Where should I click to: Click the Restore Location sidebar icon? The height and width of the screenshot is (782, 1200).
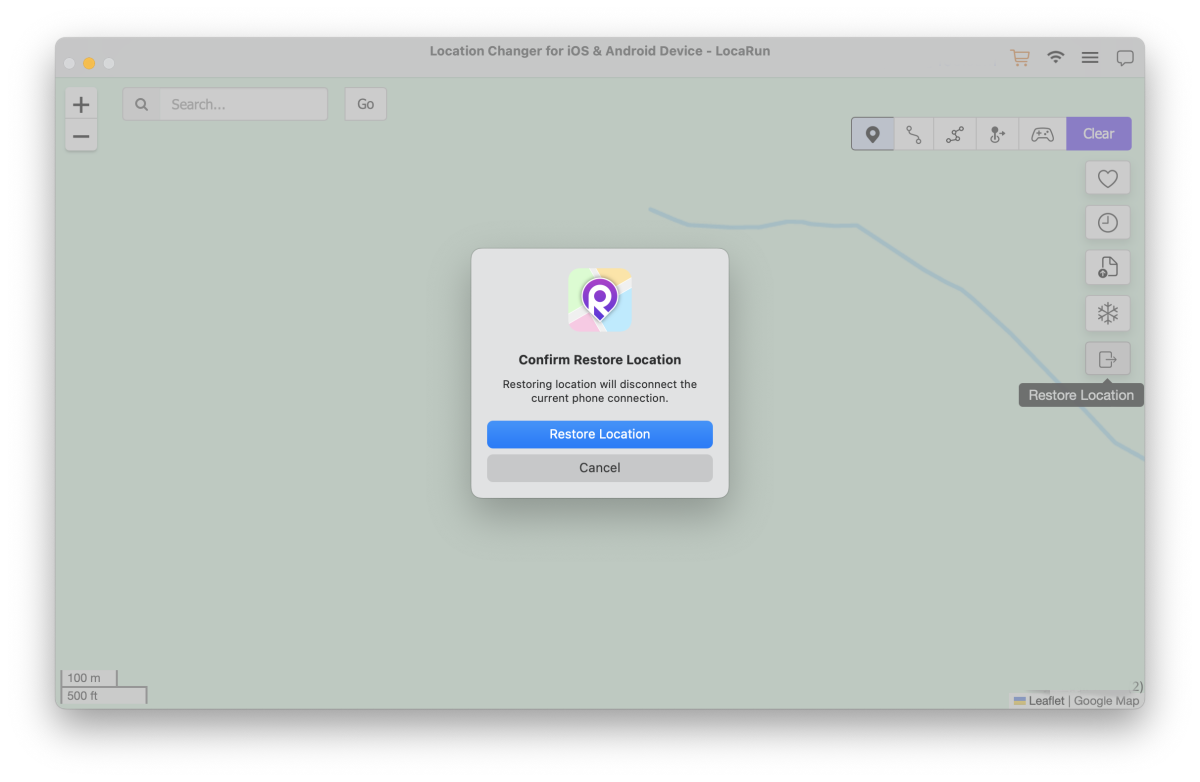(1107, 358)
